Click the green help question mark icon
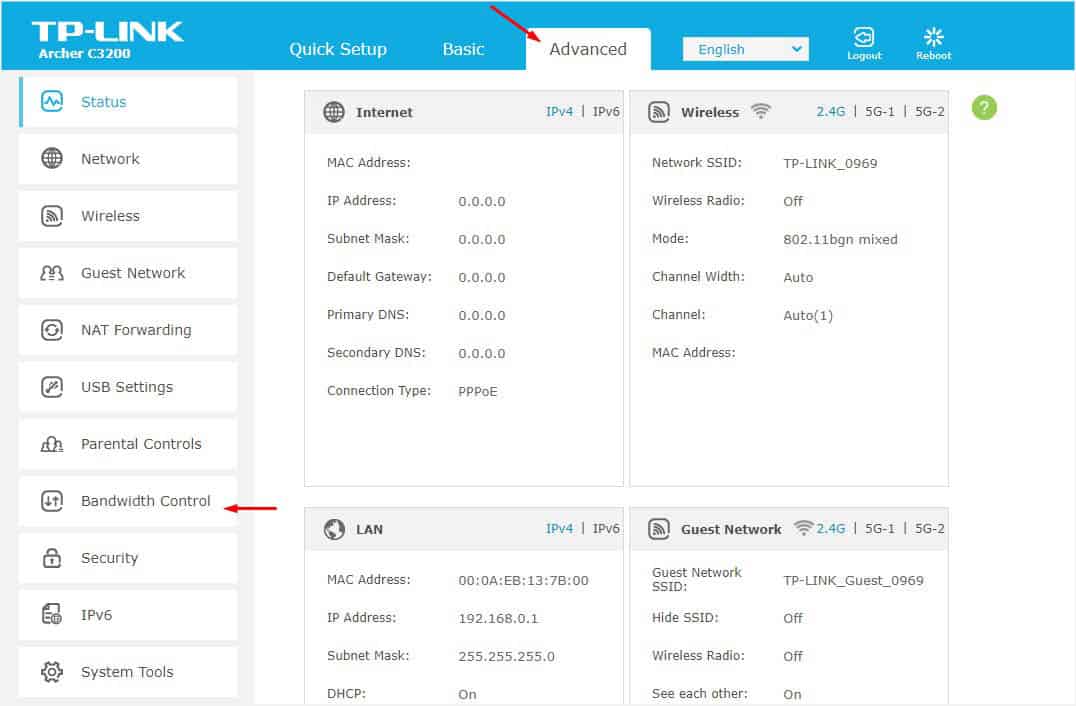Image resolution: width=1076 pixels, height=706 pixels. pos(984,108)
